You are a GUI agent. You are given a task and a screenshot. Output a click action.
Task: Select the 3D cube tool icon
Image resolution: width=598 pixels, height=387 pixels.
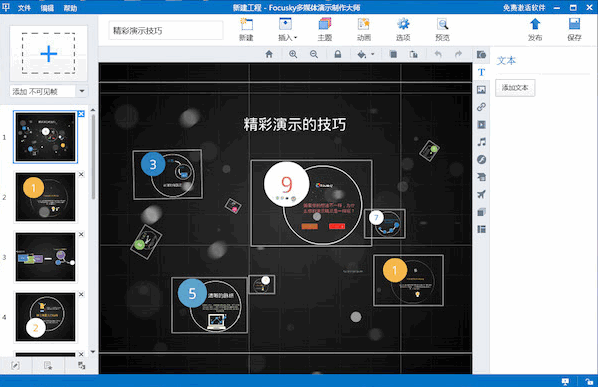point(481,212)
